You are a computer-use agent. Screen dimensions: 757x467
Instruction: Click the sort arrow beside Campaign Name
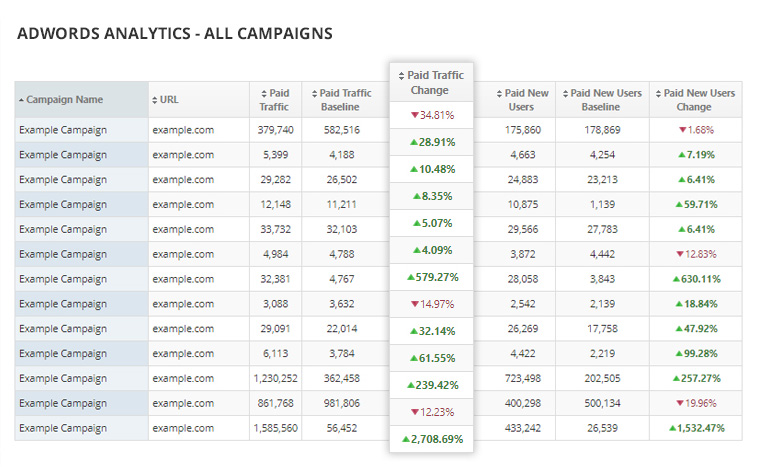tap(22, 100)
